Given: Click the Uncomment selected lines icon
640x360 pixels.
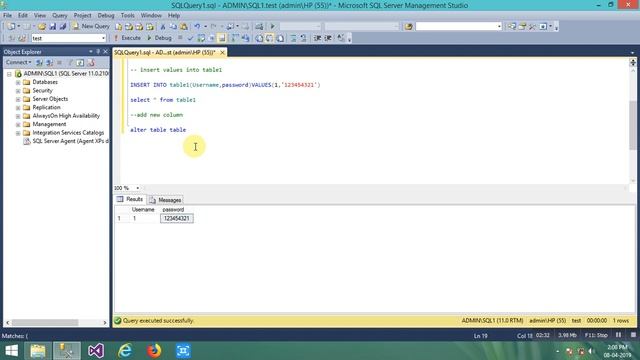Looking at the screenshot, I should click(x=303, y=38).
